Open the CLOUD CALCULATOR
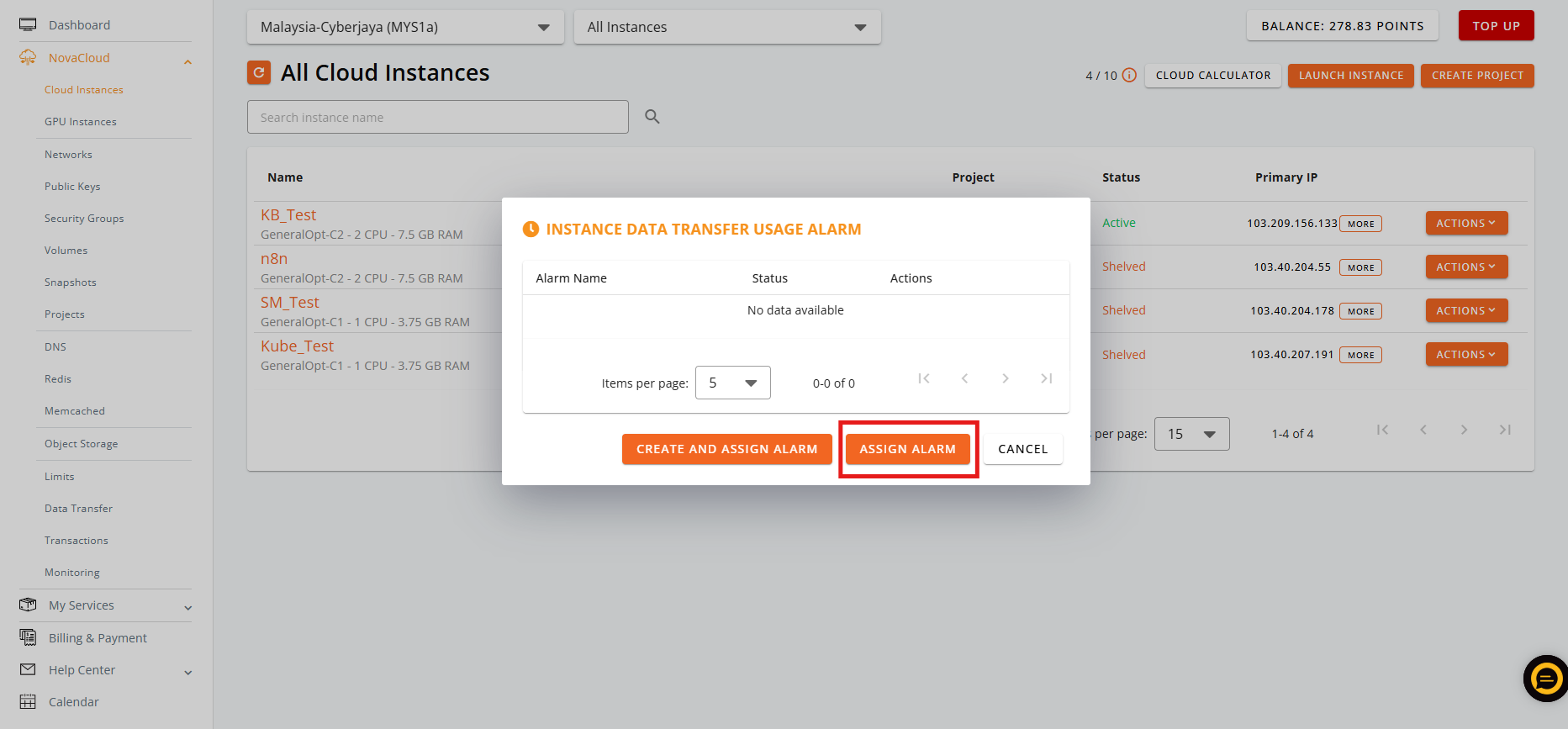This screenshot has width=1568, height=729. click(x=1213, y=76)
